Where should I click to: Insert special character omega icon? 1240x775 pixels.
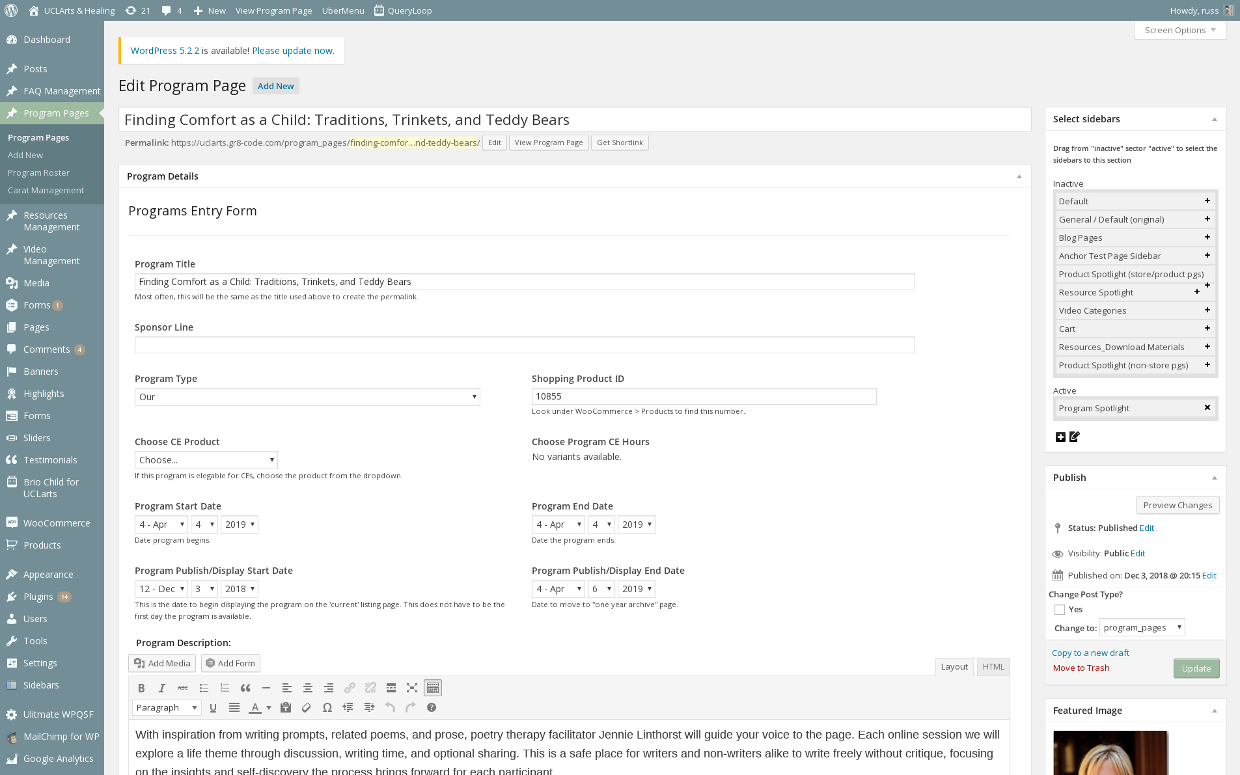(327, 708)
